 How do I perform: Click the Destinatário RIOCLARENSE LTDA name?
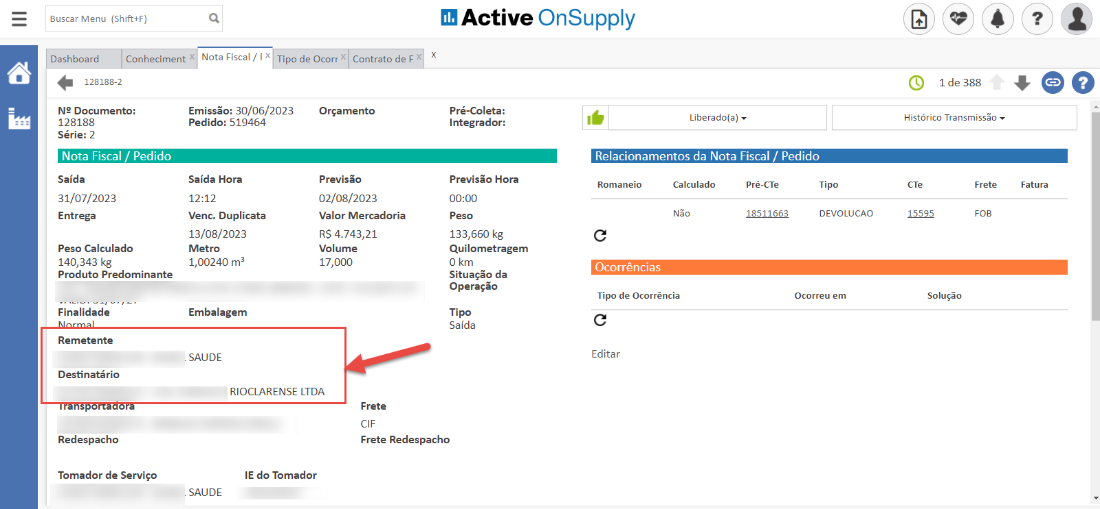point(277,392)
